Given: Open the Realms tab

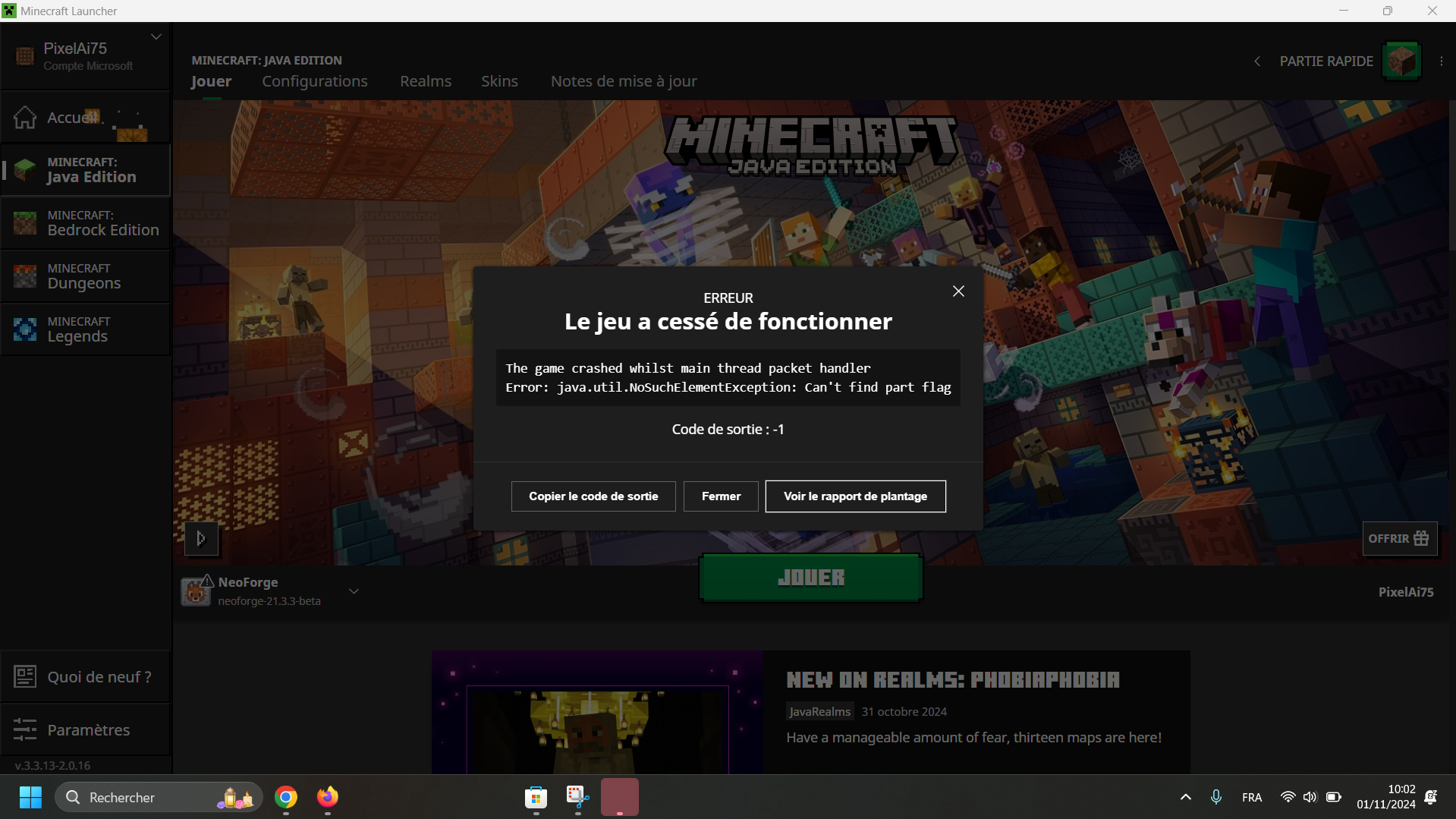Looking at the screenshot, I should [x=426, y=81].
